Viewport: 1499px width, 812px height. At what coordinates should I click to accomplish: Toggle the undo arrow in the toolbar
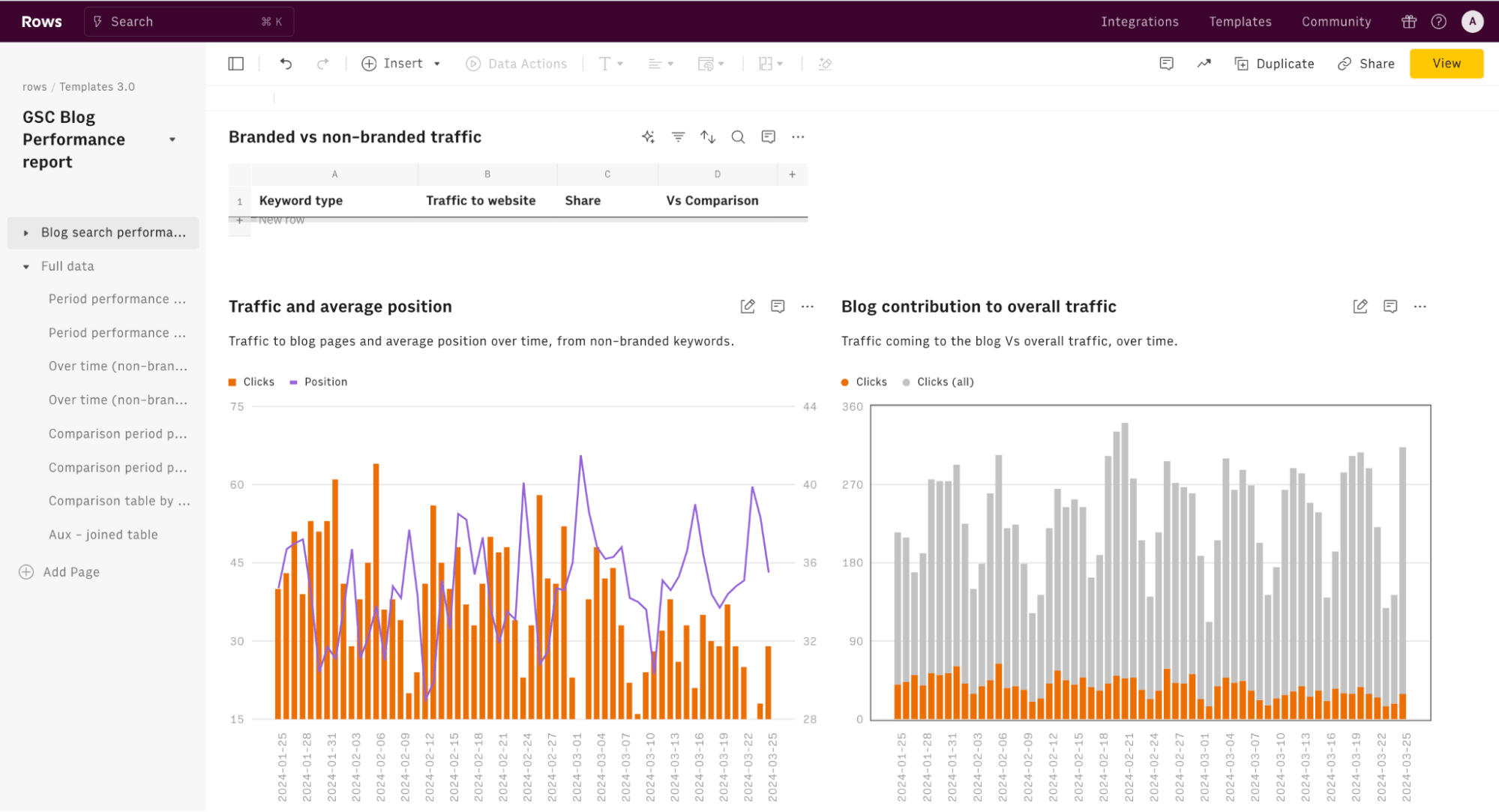[286, 63]
